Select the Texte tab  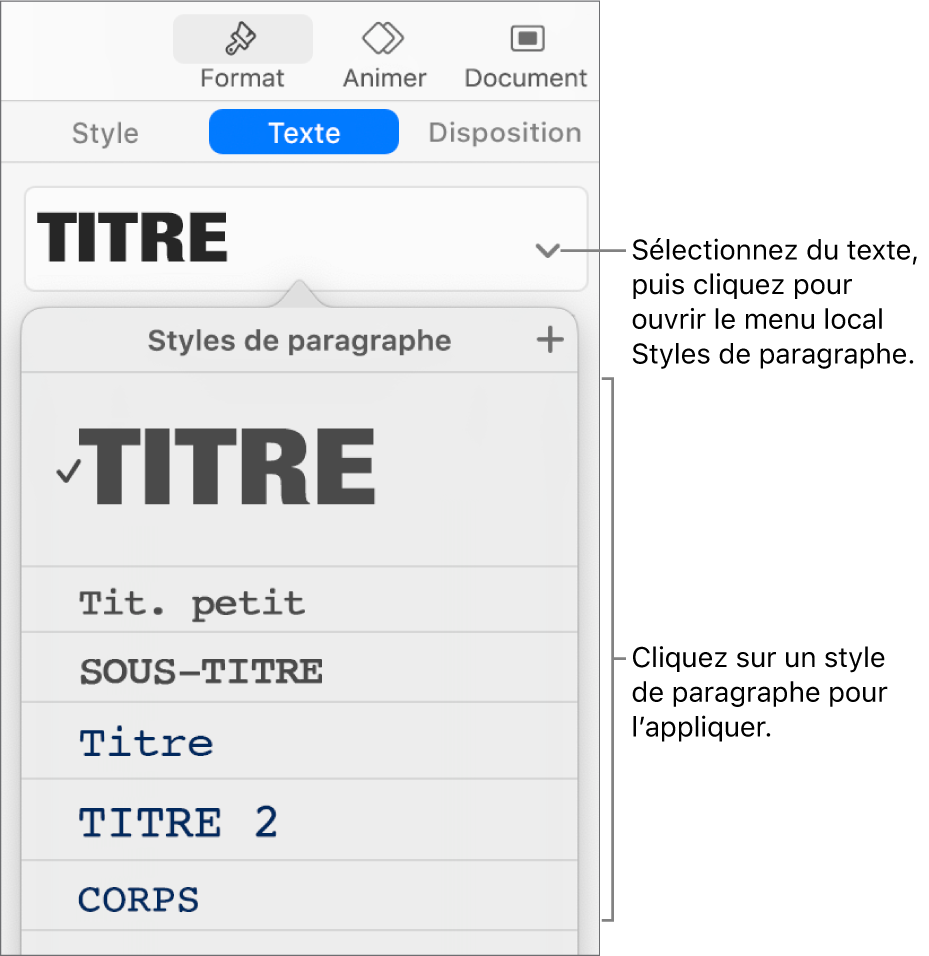304,133
